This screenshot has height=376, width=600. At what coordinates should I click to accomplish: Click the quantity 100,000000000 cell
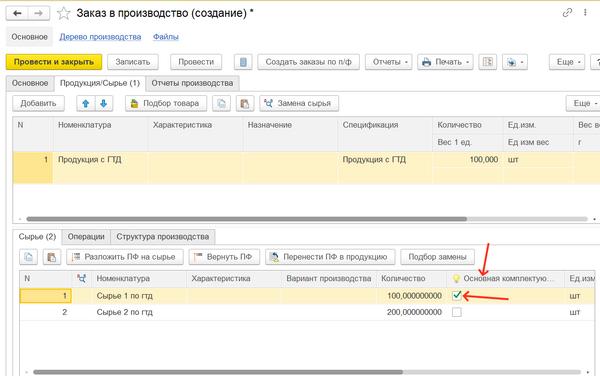point(411,296)
